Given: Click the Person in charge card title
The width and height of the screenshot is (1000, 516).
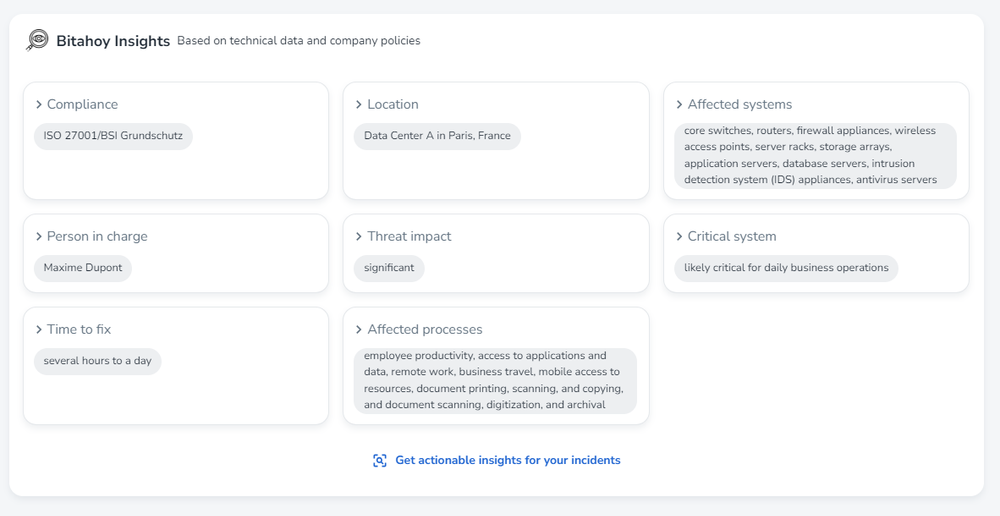Looking at the screenshot, I should (x=97, y=237).
